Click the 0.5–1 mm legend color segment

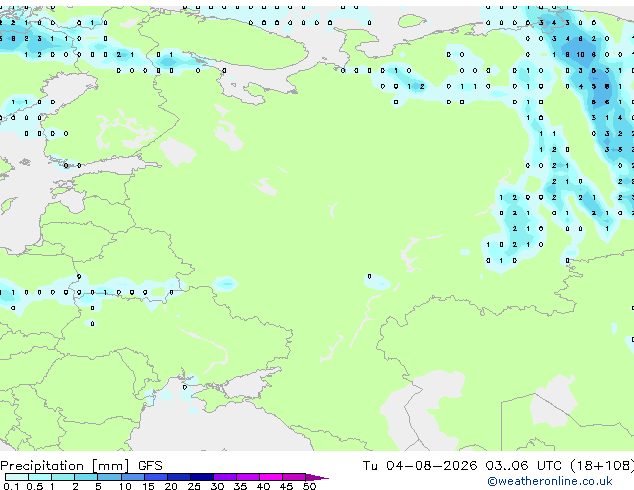[40, 477]
